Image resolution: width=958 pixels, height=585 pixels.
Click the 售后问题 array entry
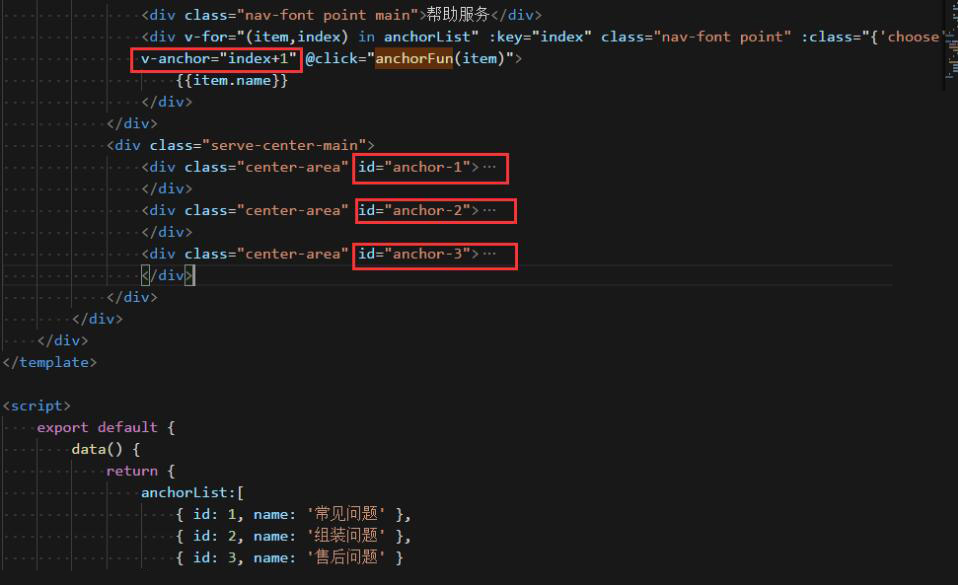pos(289,557)
